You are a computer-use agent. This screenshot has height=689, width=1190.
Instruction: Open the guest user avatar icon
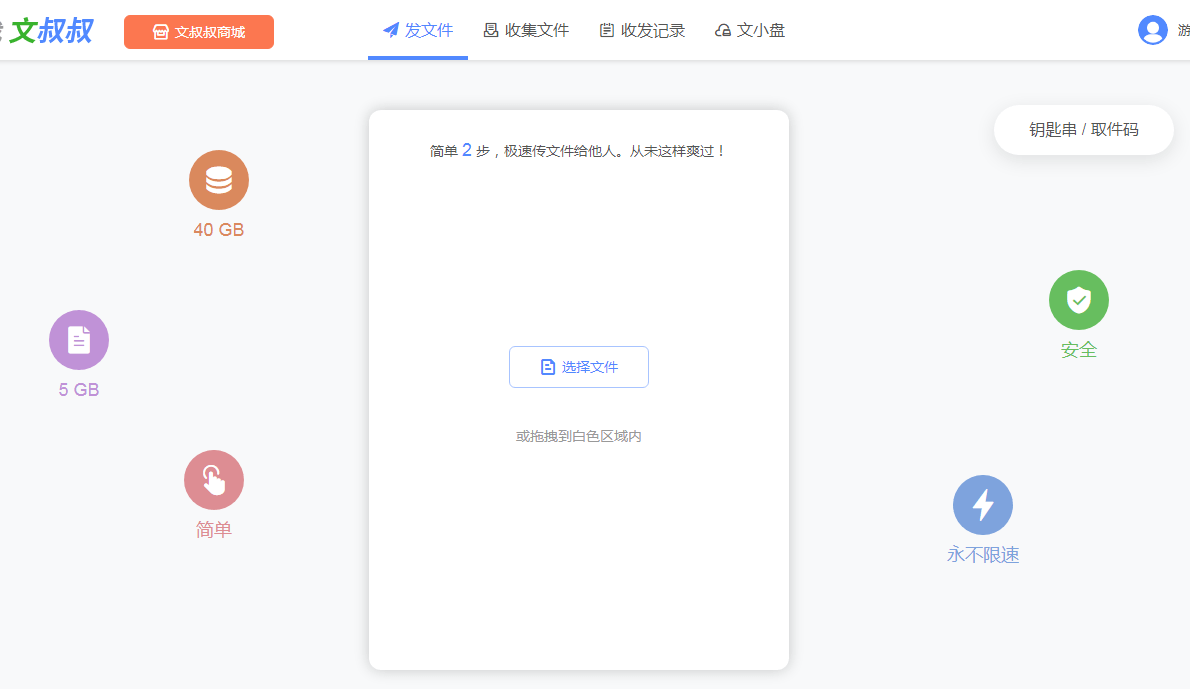point(1152,30)
